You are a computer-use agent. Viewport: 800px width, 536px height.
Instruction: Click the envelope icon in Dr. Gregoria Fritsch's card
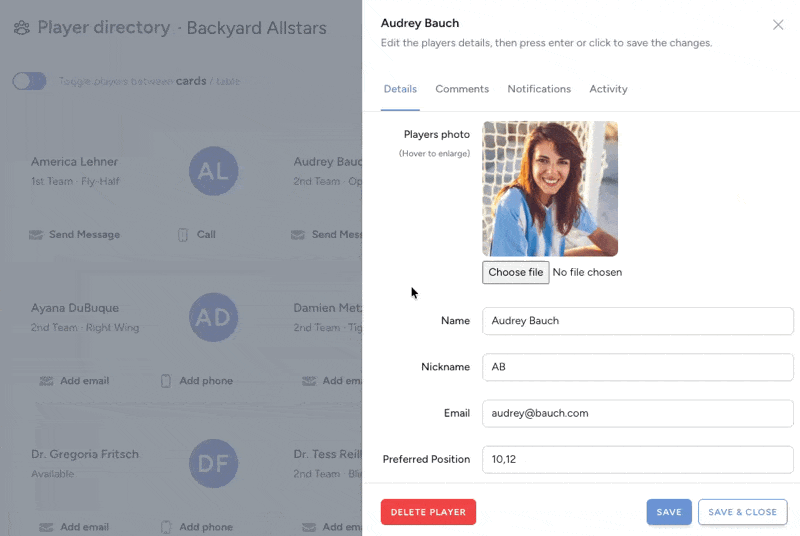point(46,527)
